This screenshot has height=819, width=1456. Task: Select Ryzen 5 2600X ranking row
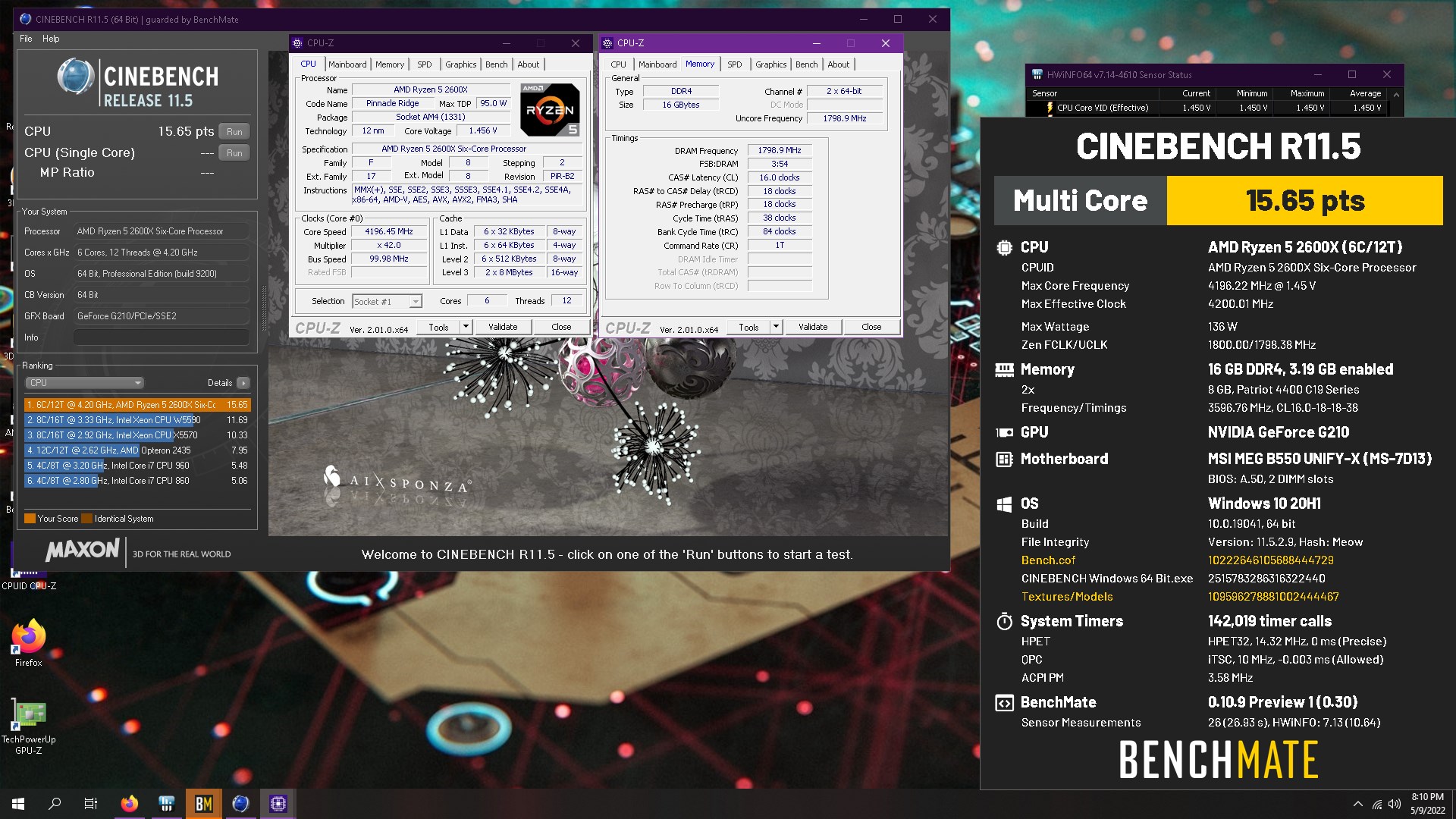point(137,405)
